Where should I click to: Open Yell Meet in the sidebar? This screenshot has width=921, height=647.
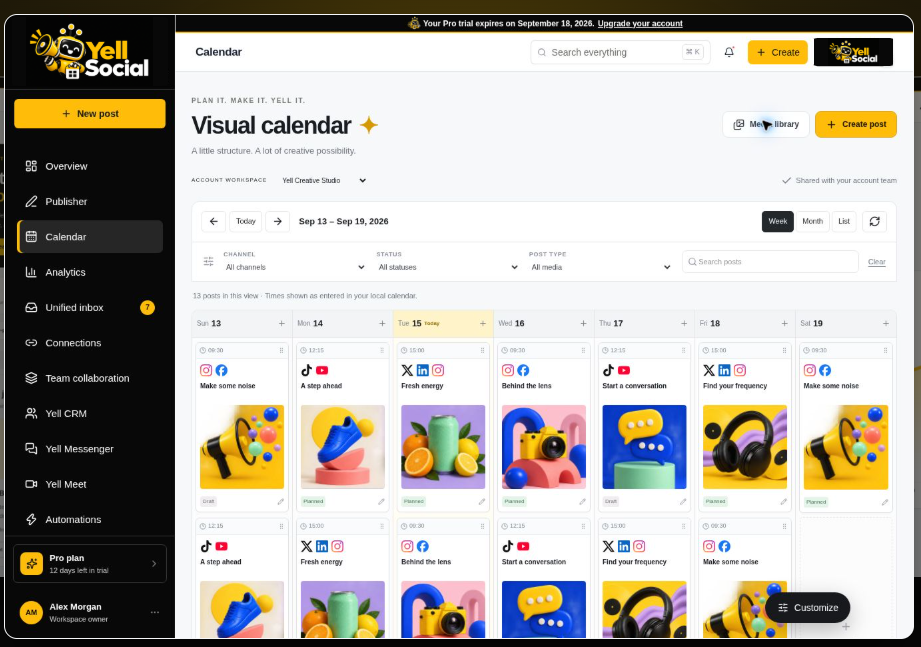point(90,484)
